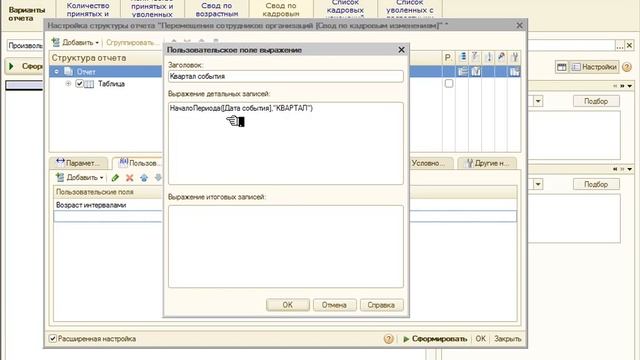Click the filter funnel column header icon
The height and width of the screenshot is (360, 640).
click(476, 57)
